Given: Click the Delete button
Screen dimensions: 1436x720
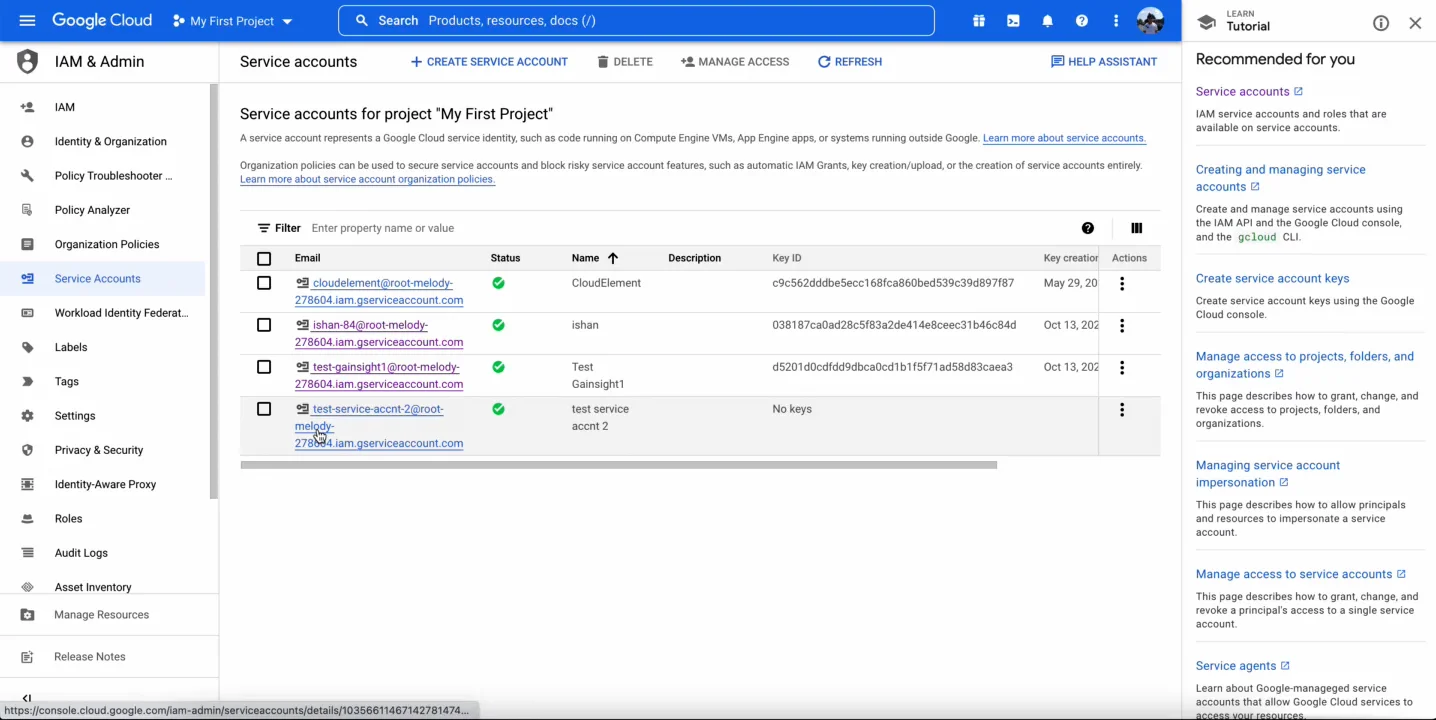Looking at the screenshot, I should coord(625,62).
